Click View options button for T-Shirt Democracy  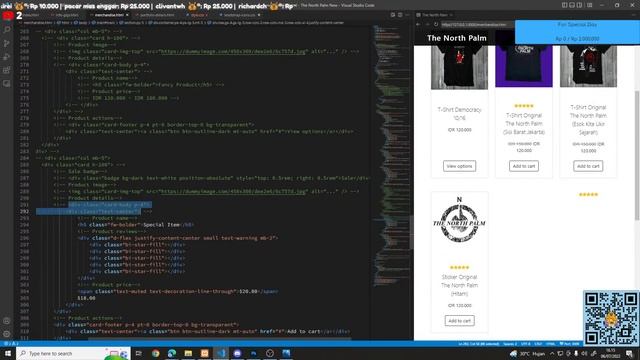459,166
